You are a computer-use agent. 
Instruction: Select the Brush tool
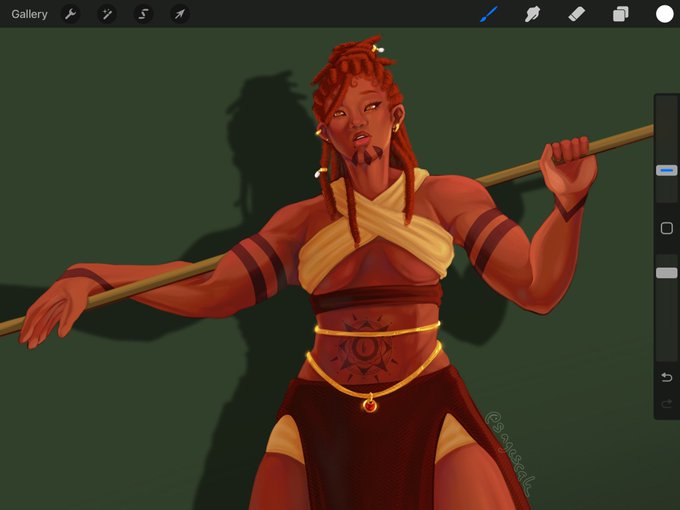[x=489, y=14]
